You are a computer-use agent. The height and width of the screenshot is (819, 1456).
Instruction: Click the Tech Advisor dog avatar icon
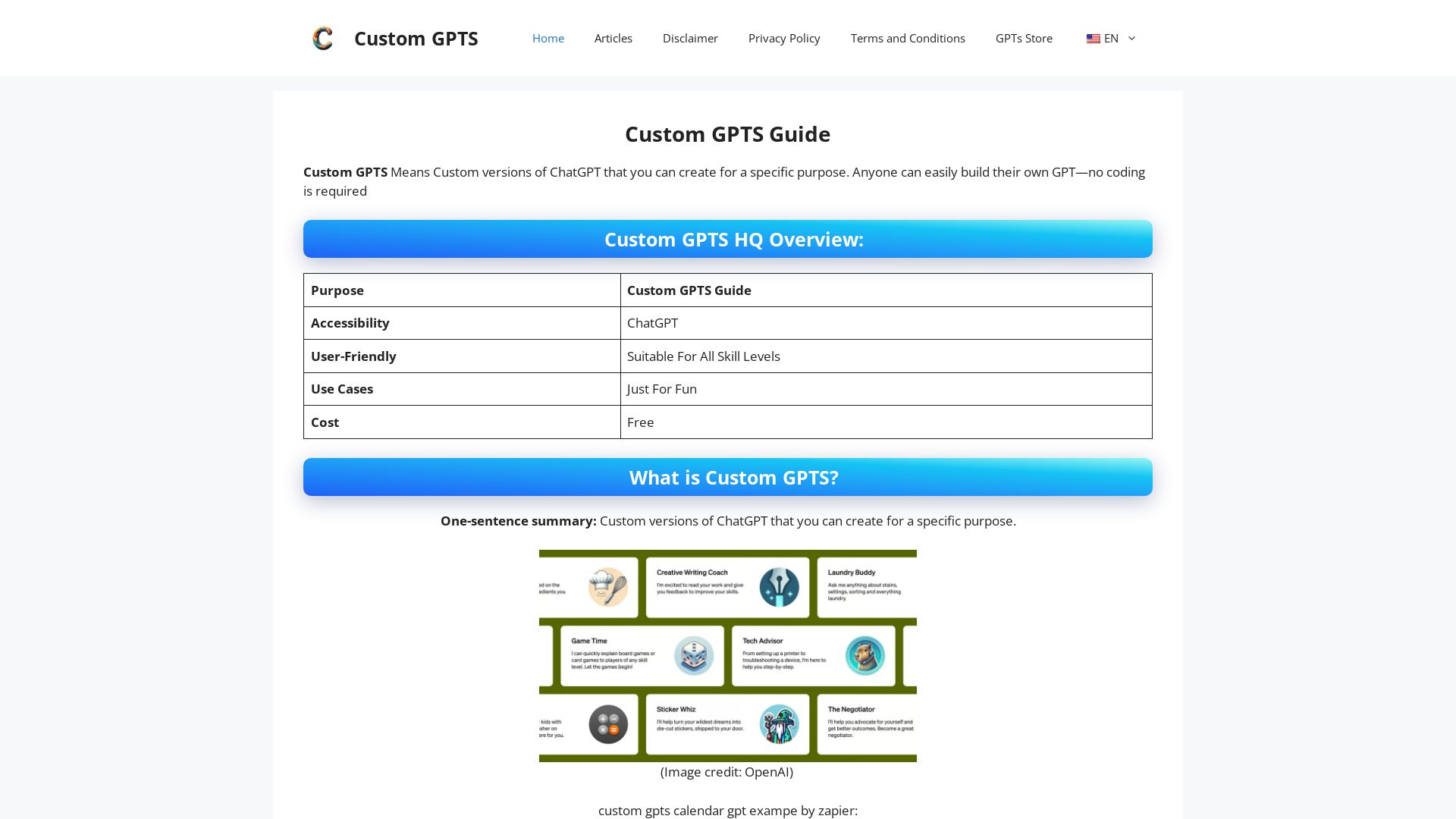point(866,656)
